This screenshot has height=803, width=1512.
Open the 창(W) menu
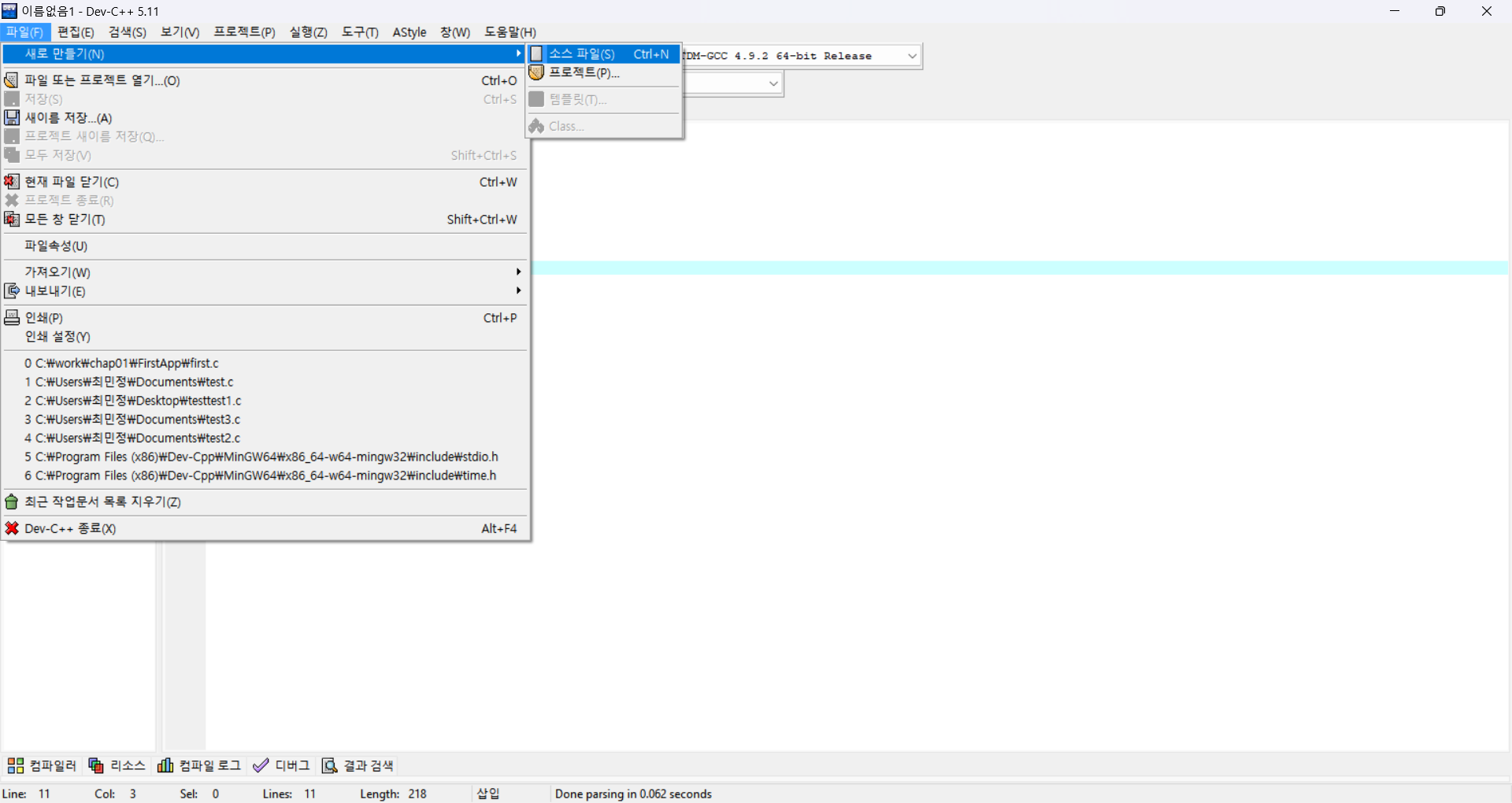455,32
